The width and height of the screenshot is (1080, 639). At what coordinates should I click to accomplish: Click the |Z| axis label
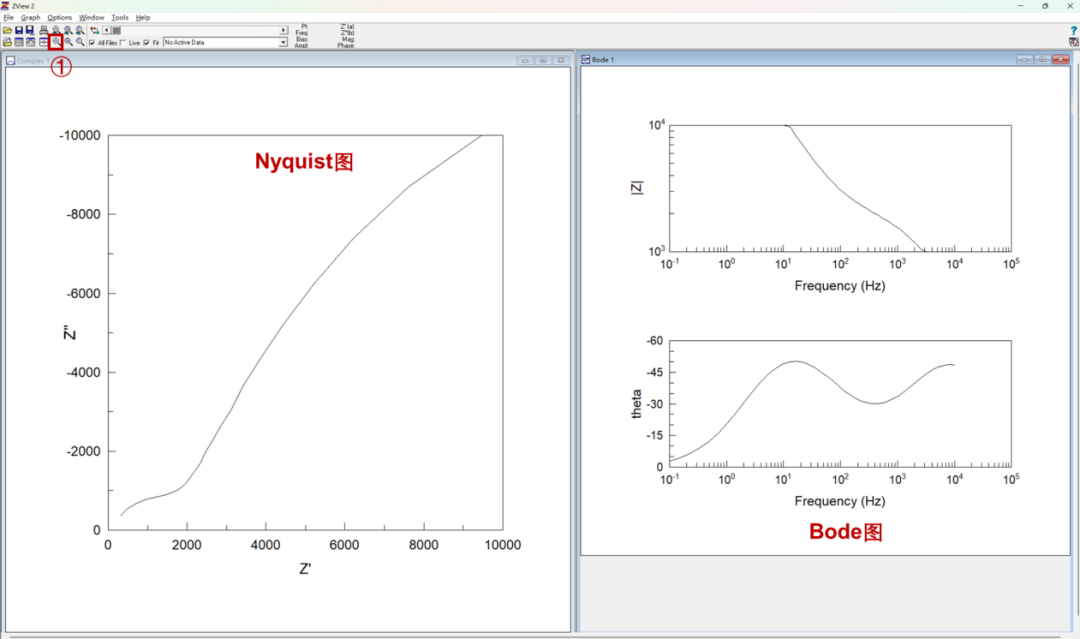click(636, 188)
